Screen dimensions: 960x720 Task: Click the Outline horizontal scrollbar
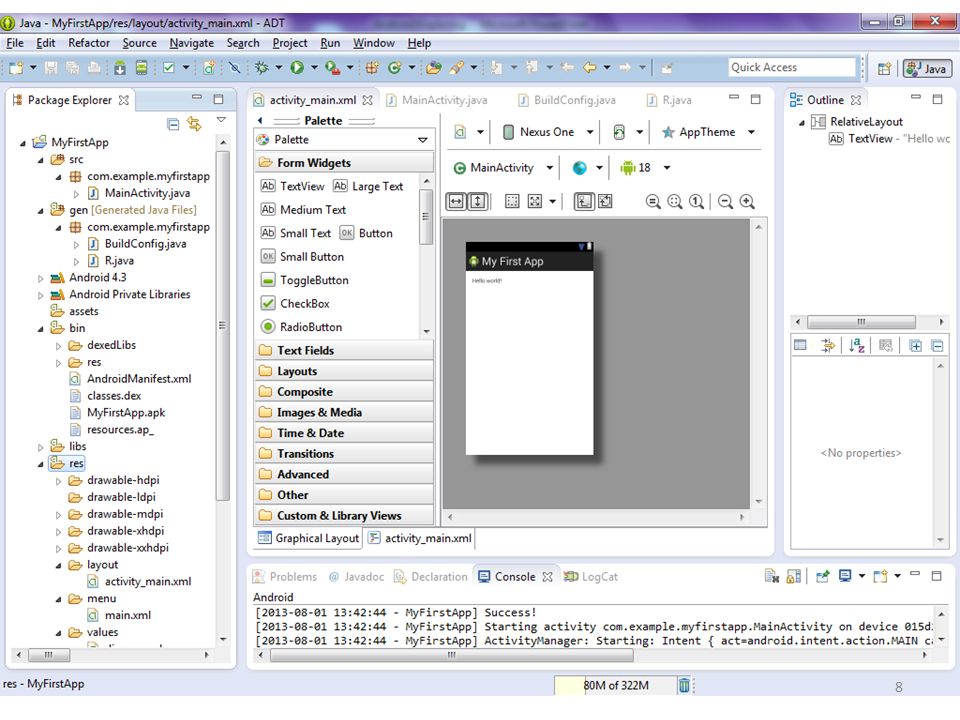click(861, 322)
